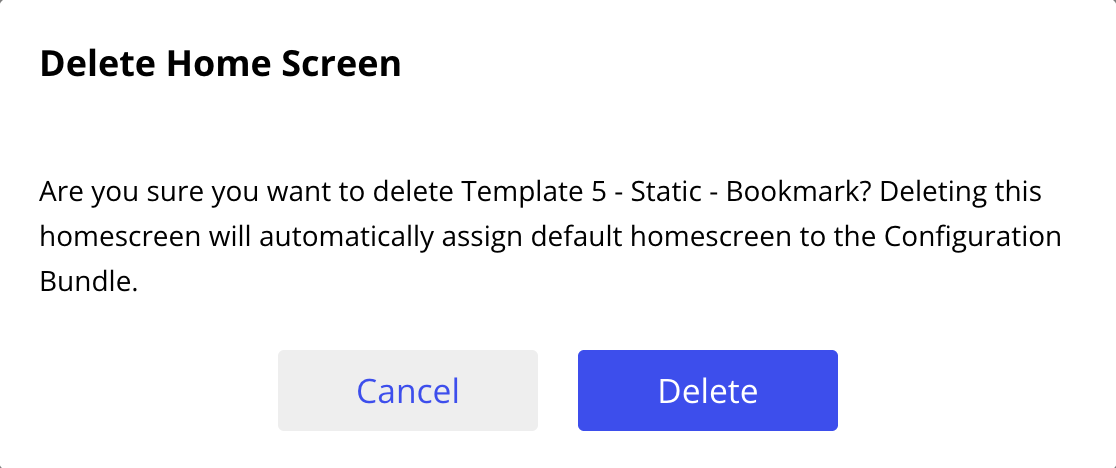Confirm with the blue Delete button
The image size is (1116, 468).
tap(707, 391)
